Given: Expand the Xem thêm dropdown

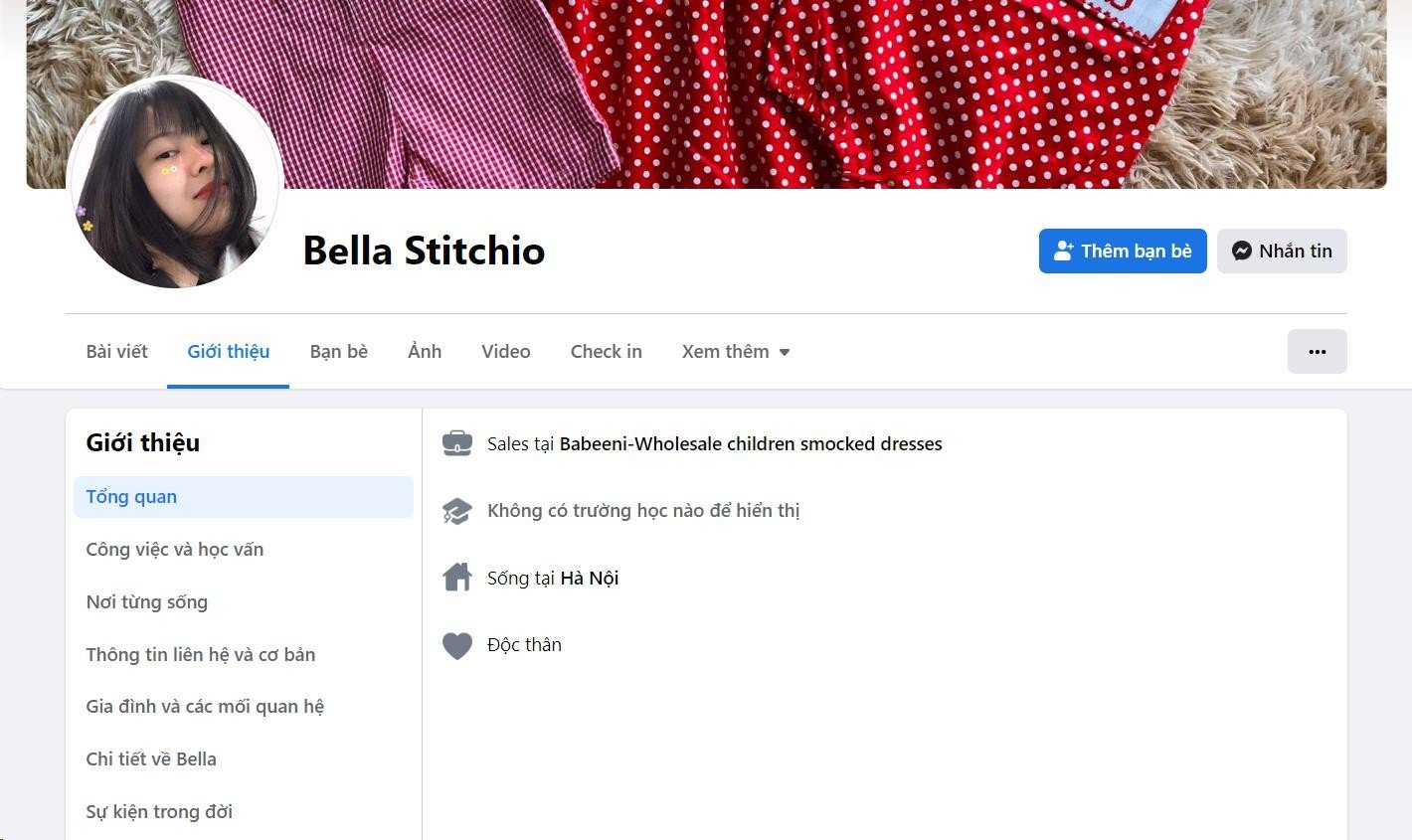Looking at the screenshot, I should [x=736, y=352].
